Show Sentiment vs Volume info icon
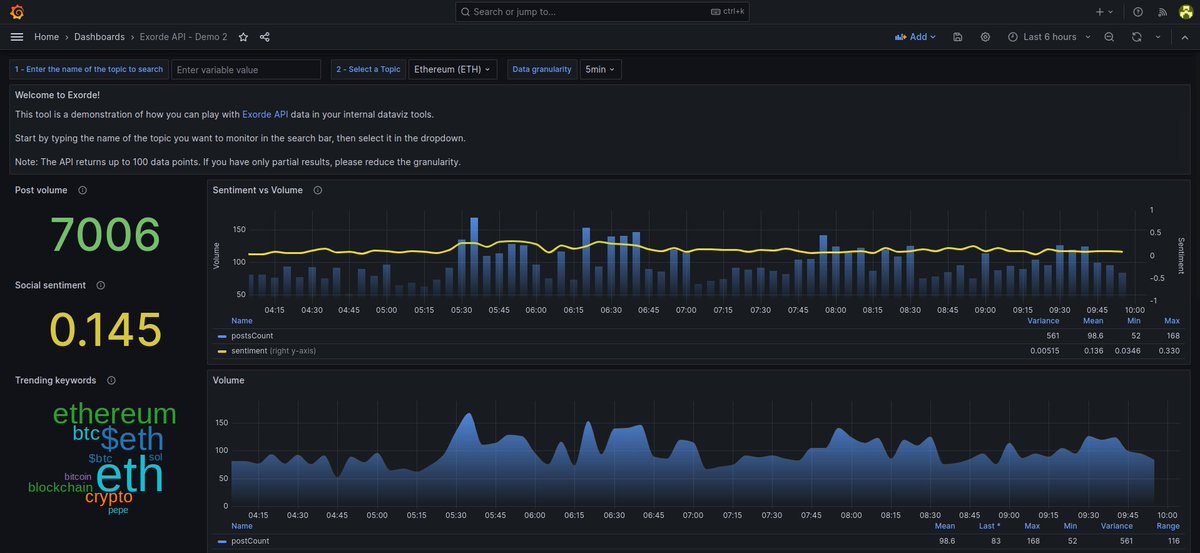Image resolution: width=1200 pixels, height=553 pixels. [x=318, y=190]
